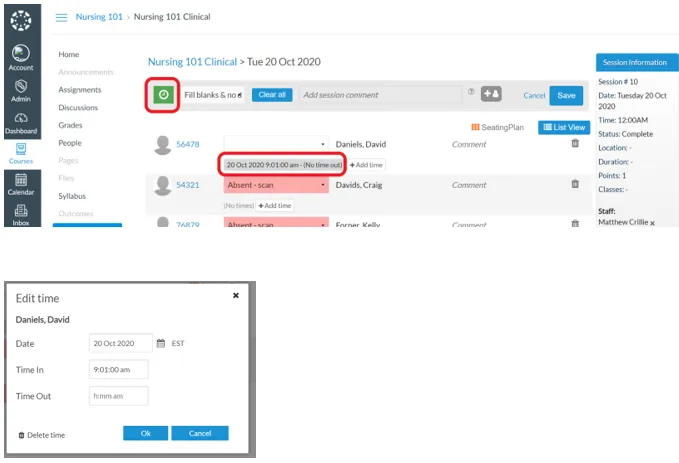Image resolution: width=679 pixels, height=463 pixels.
Task: Open the Fill blanks & no dropdown
Action: click(213, 95)
